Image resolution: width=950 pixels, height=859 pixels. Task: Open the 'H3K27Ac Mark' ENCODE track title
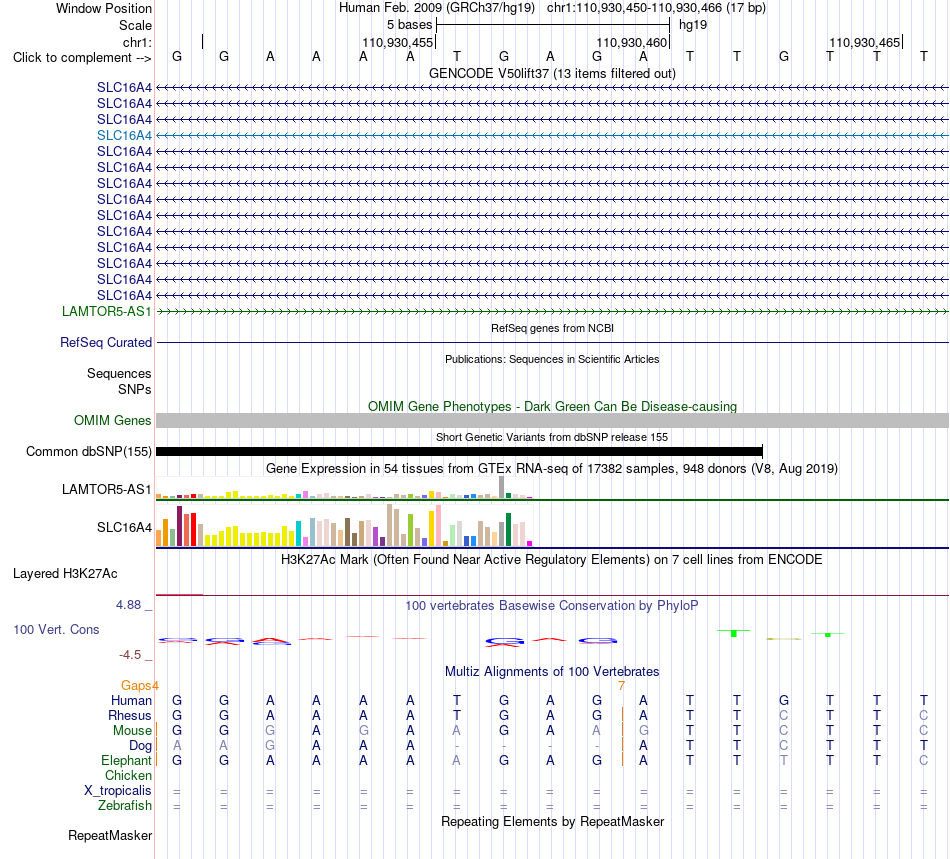(552, 560)
